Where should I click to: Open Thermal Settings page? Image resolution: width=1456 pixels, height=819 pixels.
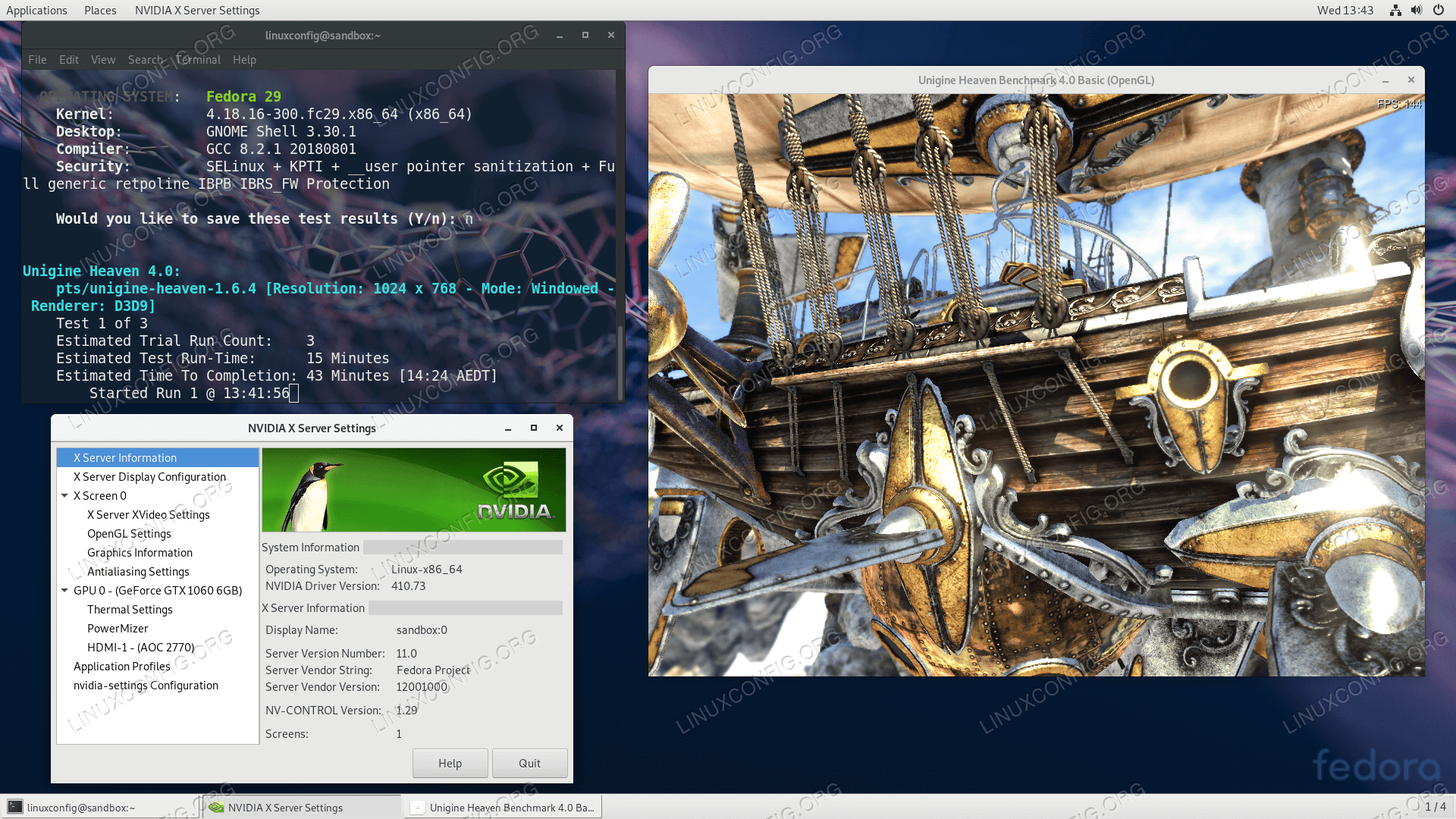coord(130,609)
